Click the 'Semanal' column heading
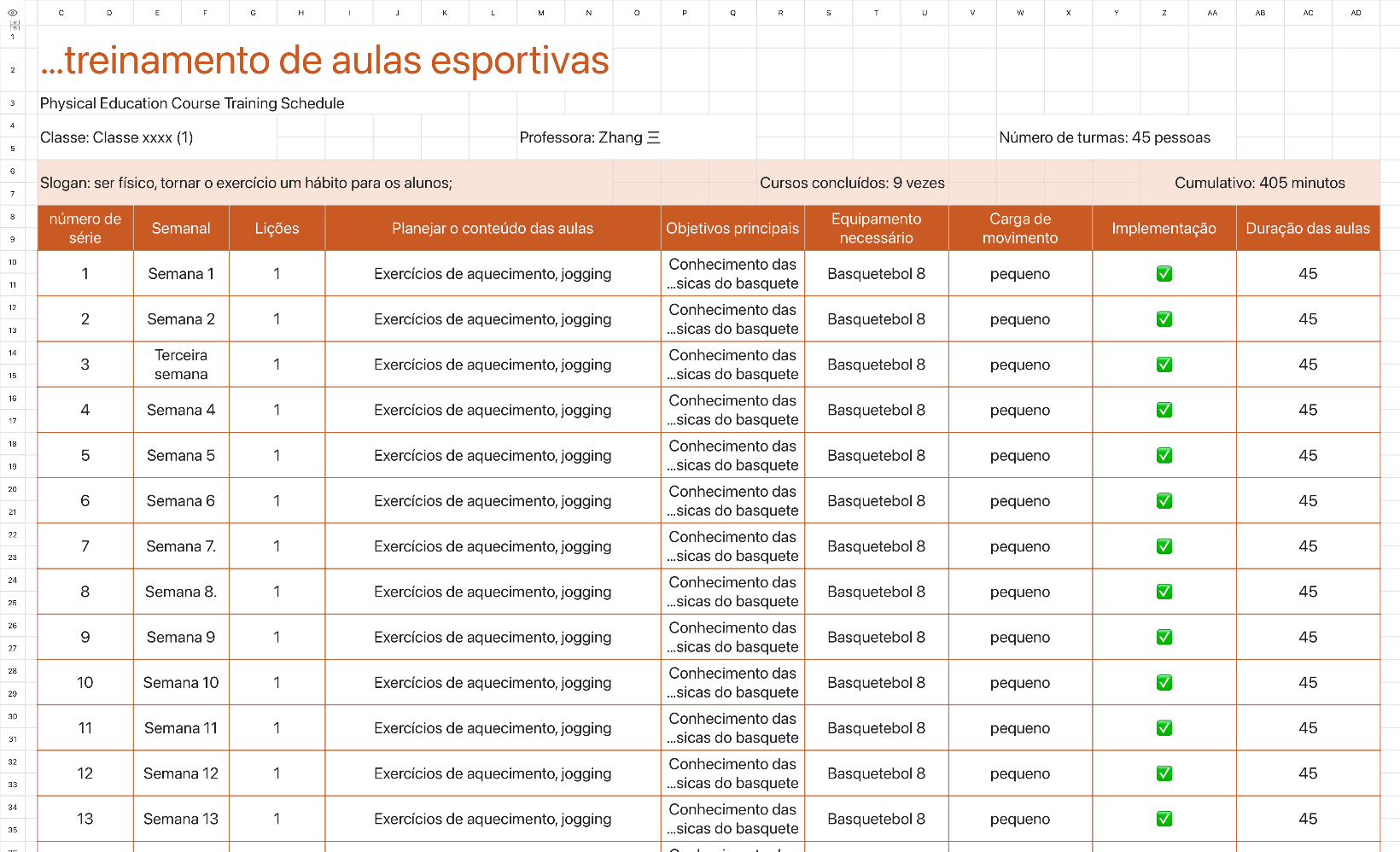The image size is (1400, 852). click(181, 228)
